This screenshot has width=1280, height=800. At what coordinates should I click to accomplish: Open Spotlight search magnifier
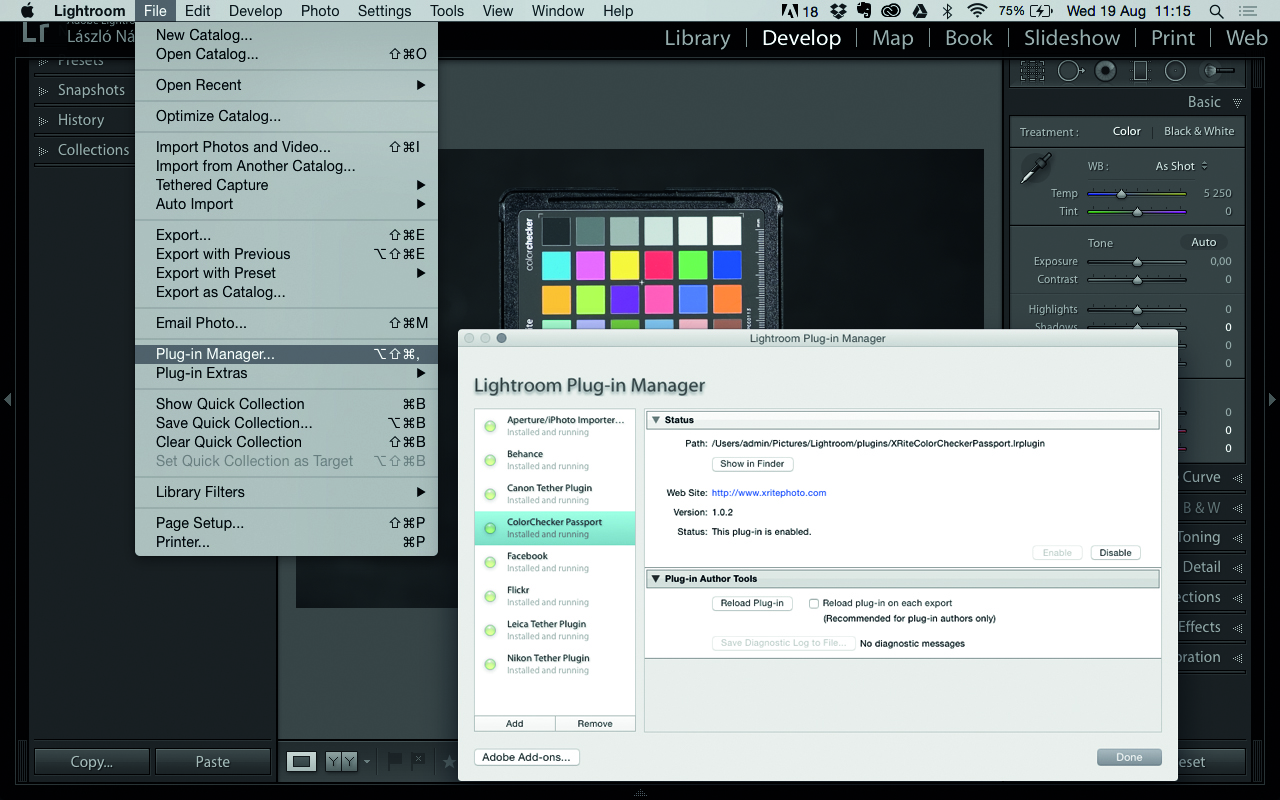1216,11
